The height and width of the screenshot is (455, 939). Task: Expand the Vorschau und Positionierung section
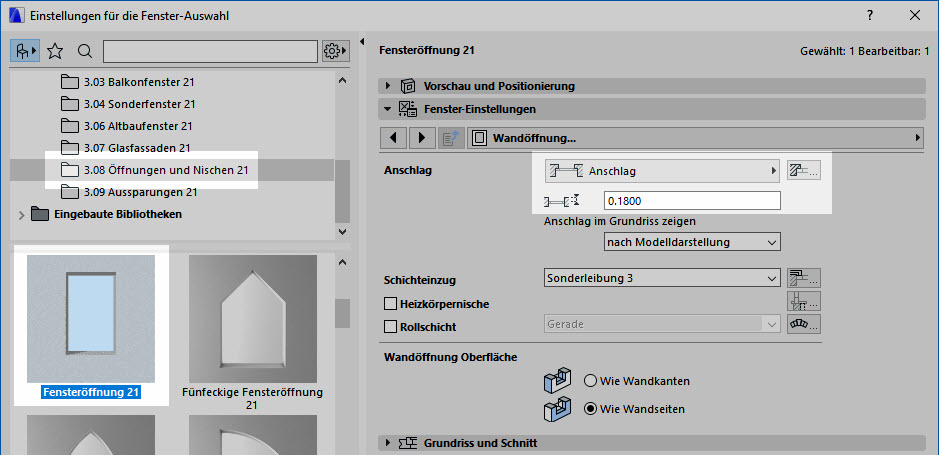[388, 86]
